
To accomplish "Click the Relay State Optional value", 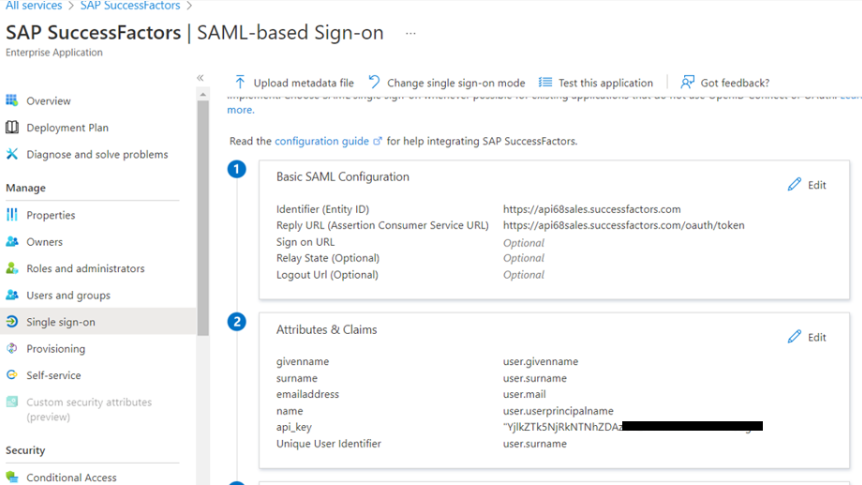I will [523, 258].
